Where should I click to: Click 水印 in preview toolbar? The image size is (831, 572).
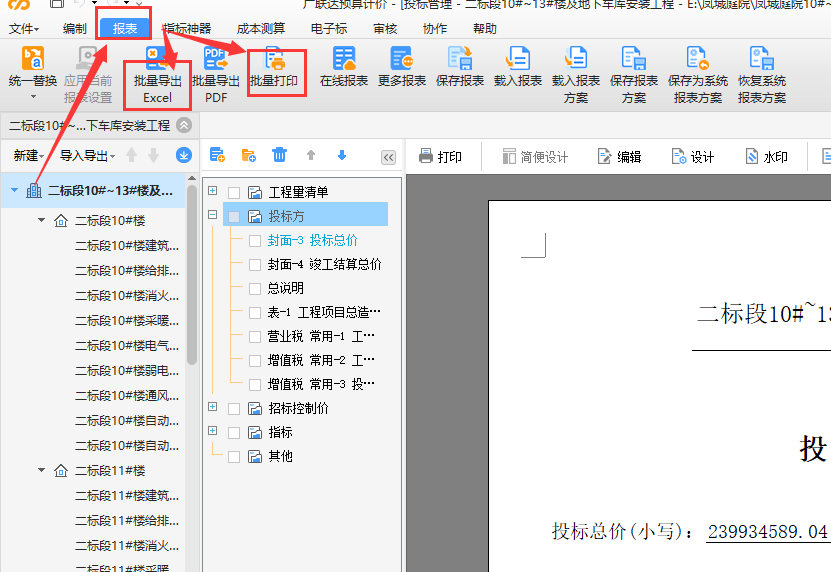coord(766,156)
